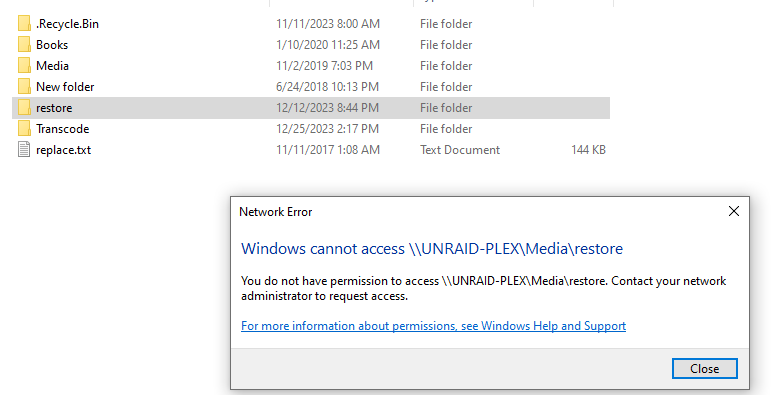Click the Network Error dialog title
Viewport: 778px width, 395px height.
275,212
